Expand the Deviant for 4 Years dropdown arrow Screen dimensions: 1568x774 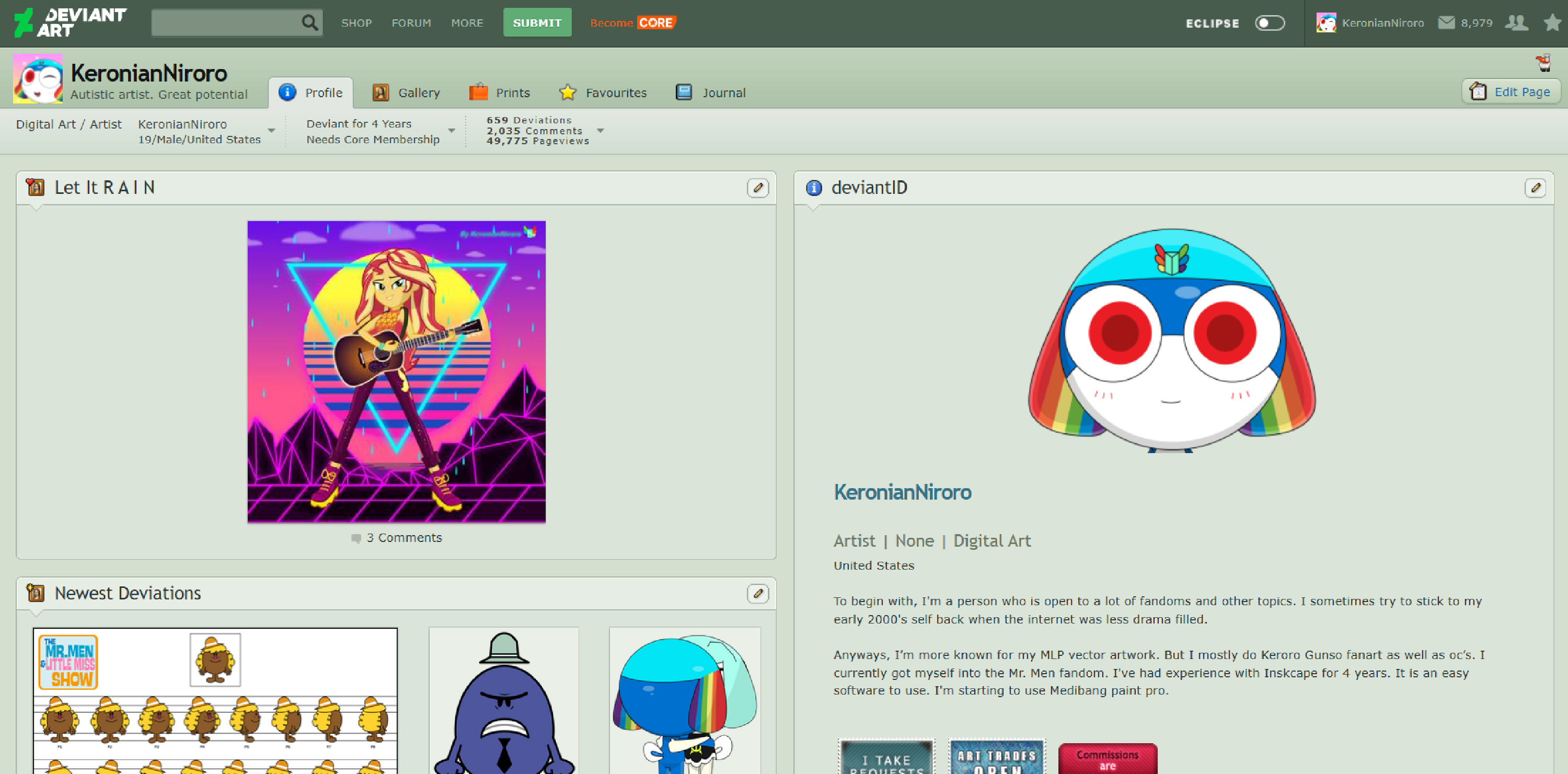coord(452,131)
